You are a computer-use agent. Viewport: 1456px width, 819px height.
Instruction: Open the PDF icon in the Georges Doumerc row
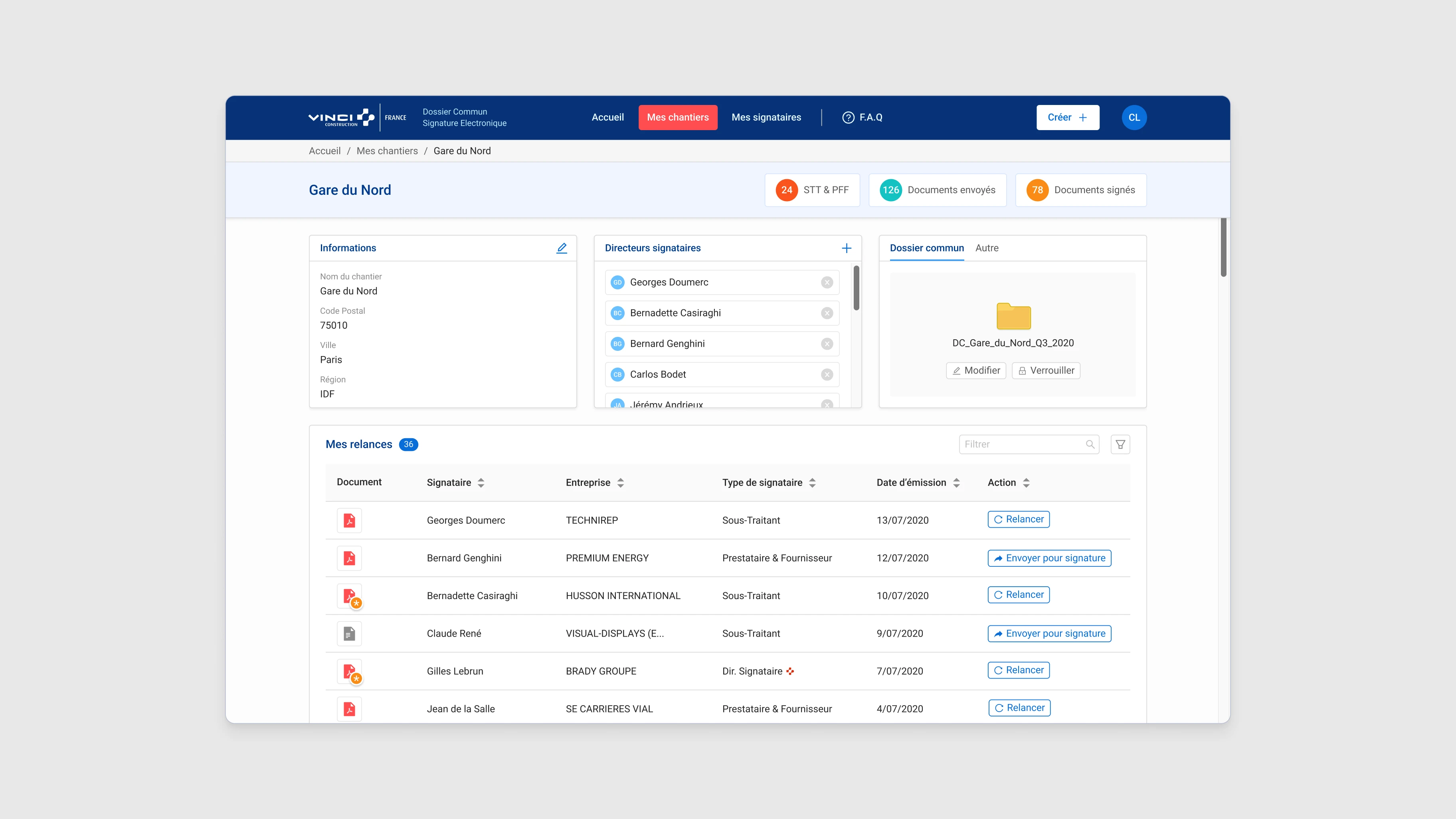[349, 520]
